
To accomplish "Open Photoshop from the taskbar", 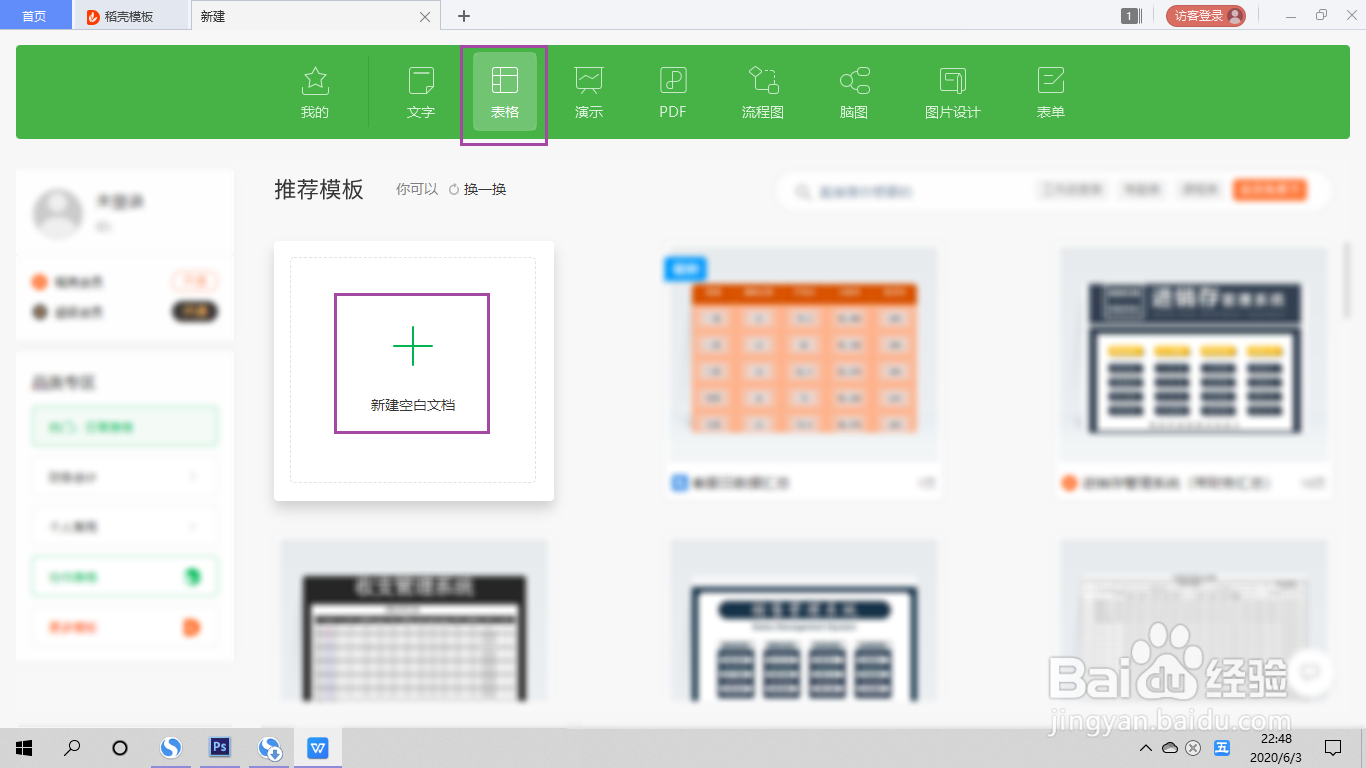I will tap(220, 747).
